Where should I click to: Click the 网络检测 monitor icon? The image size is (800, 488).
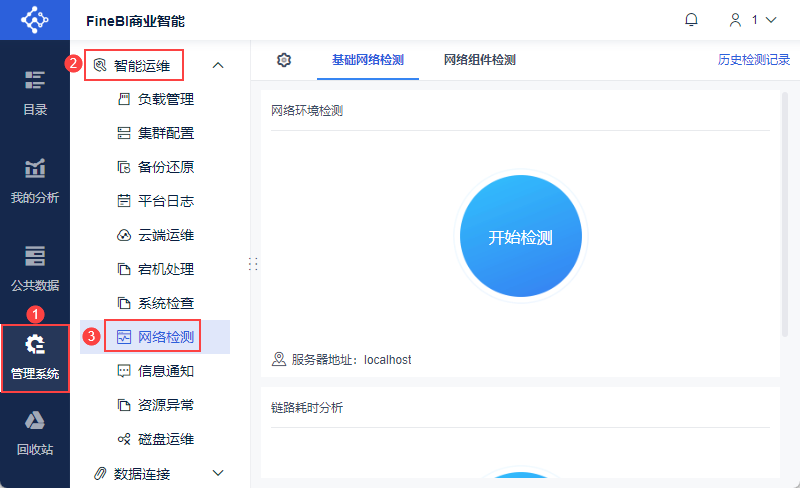tap(124, 337)
